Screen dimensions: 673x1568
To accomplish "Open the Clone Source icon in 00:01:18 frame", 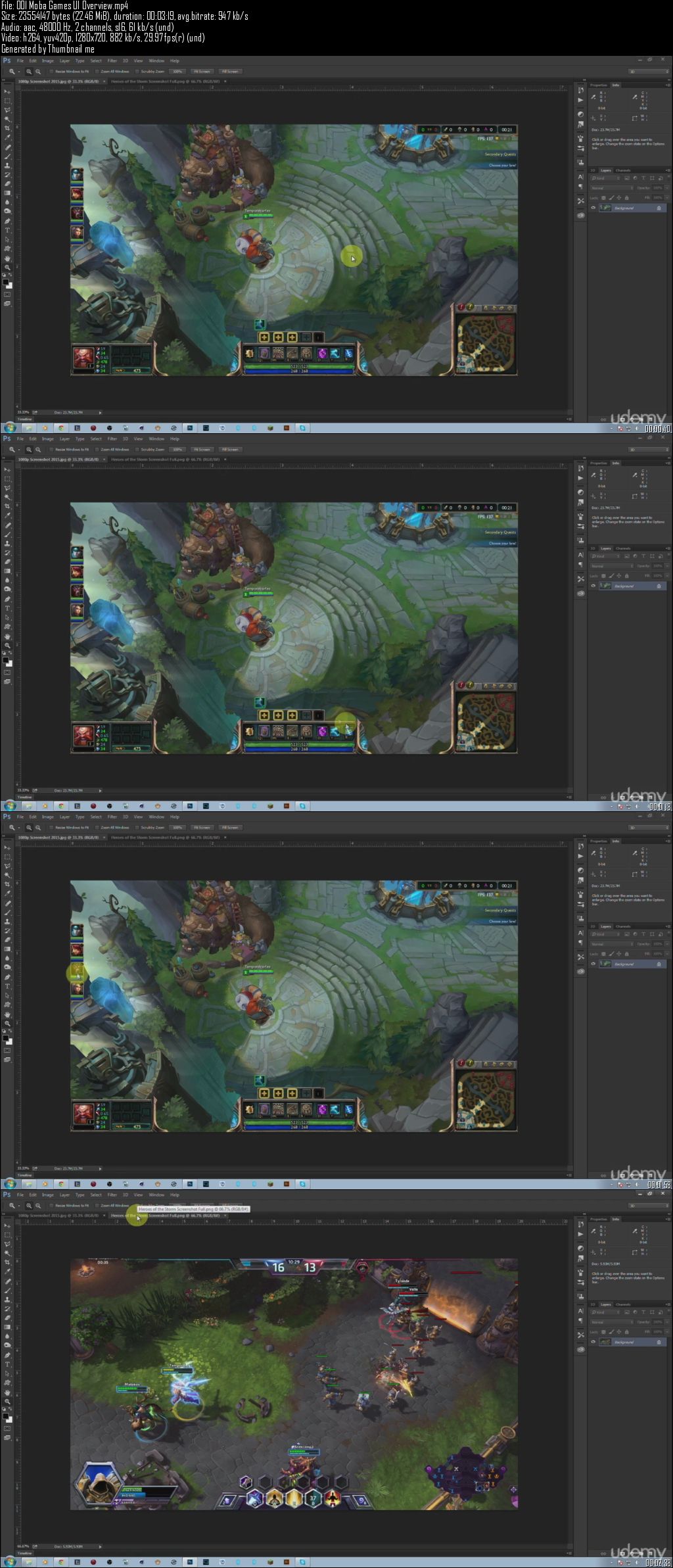I will coord(581,540).
